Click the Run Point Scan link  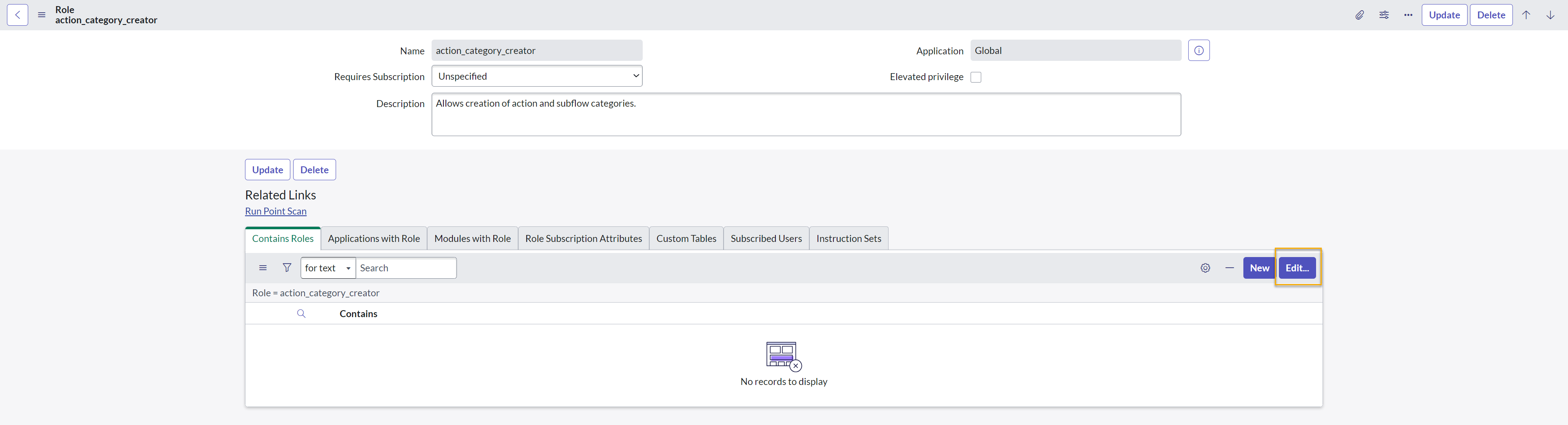click(x=276, y=211)
